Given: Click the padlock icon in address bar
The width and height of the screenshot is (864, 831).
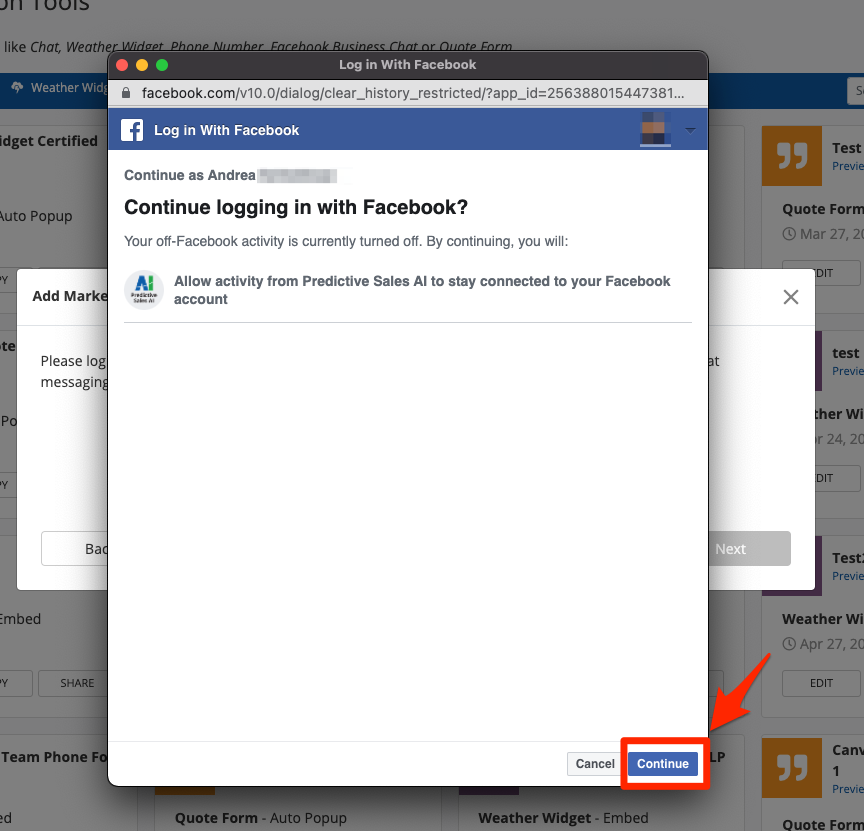Looking at the screenshot, I should point(126,93).
